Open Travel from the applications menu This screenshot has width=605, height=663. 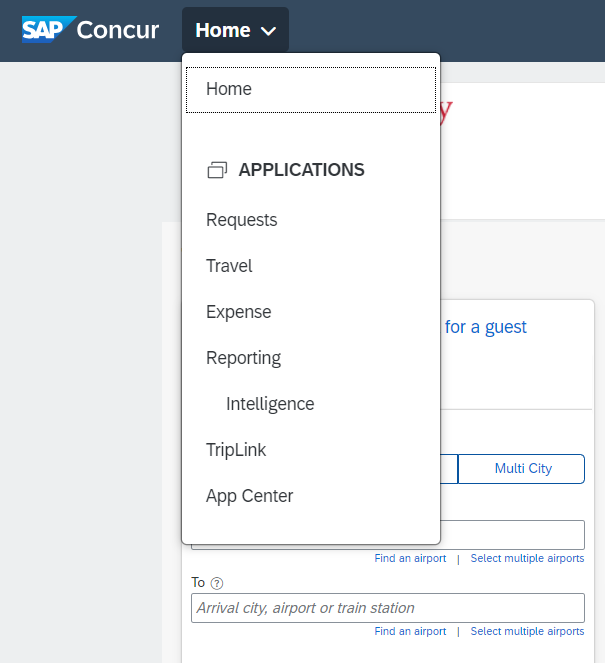[x=229, y=266]
